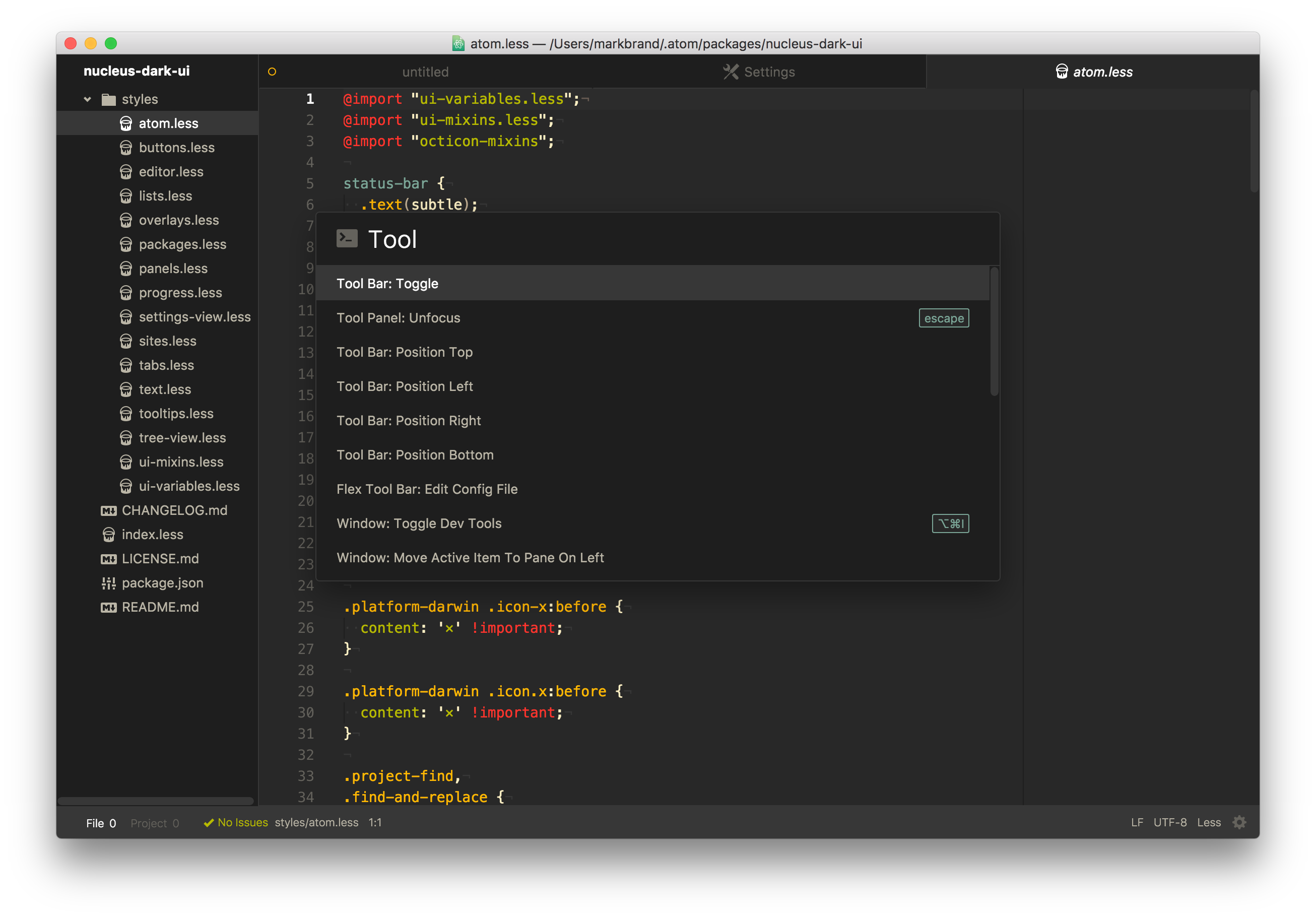1316x919 pixels.
Task: Click the Settings tab tools icon
Action: pos(730,72)
